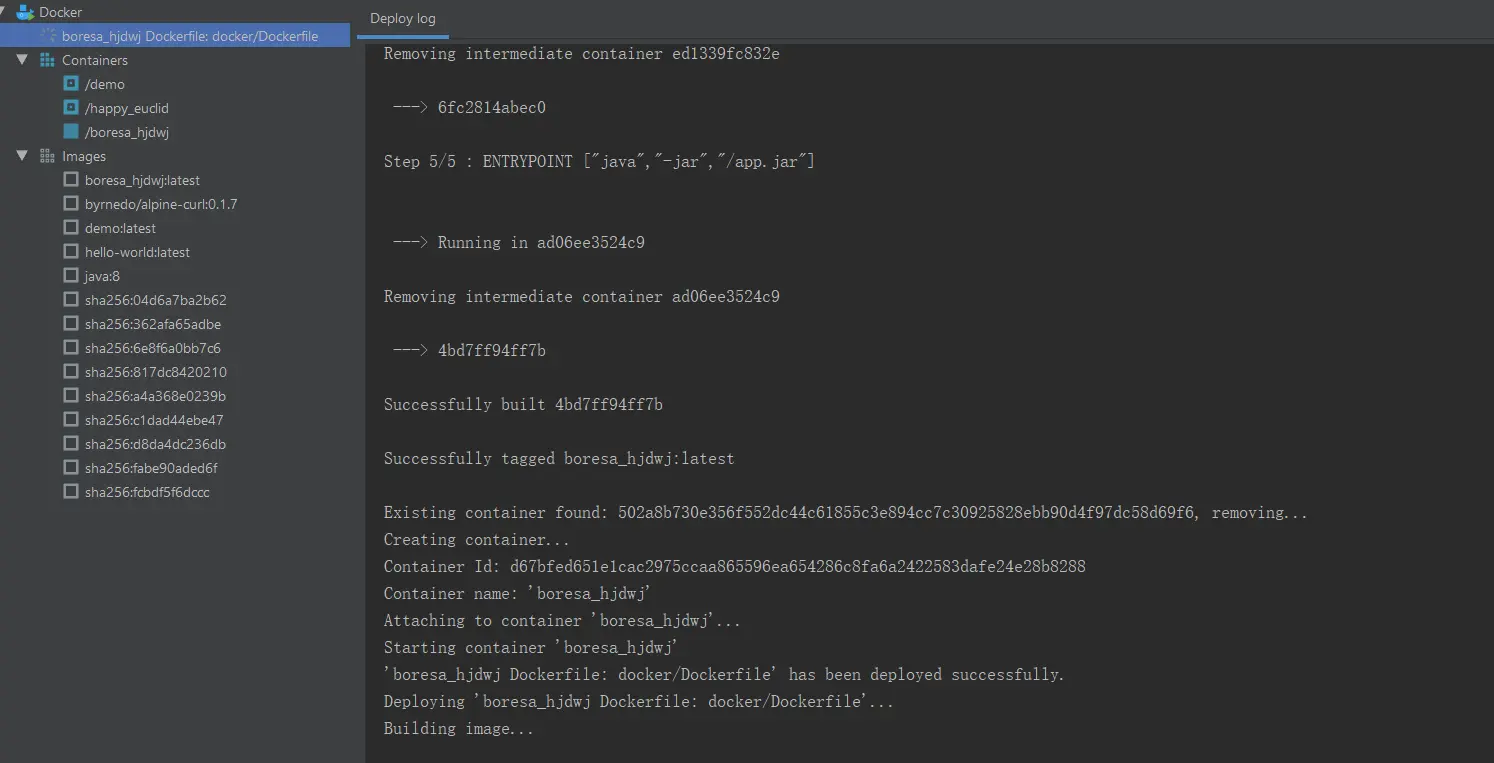Image resolution: width=1494 pixels, height=763 pixels.
Task: Click the checkbox icon for sha256:d8da4dc236db
Action: [71, 444]
